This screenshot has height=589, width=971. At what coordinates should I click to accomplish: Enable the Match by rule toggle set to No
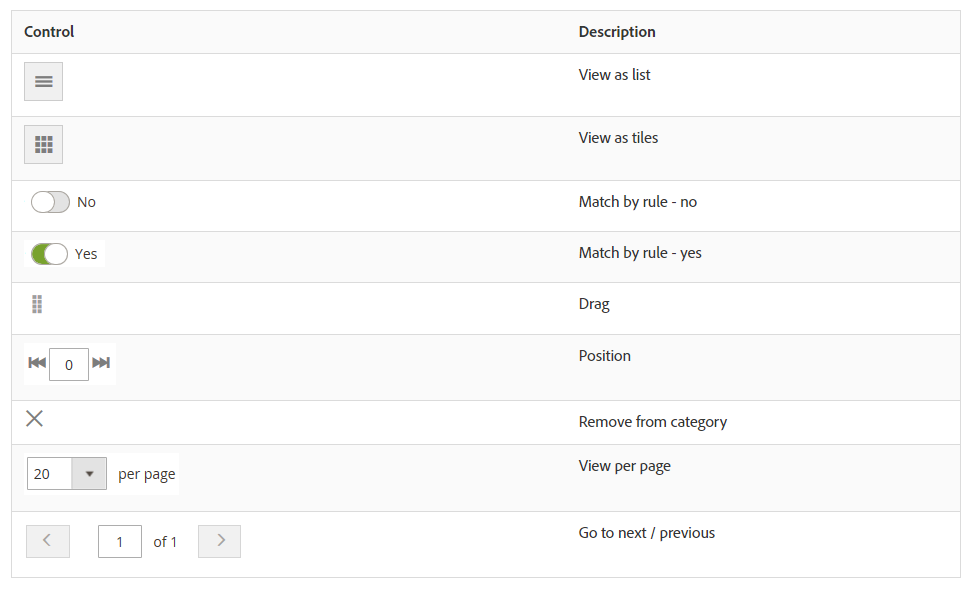tap(50, 202)
